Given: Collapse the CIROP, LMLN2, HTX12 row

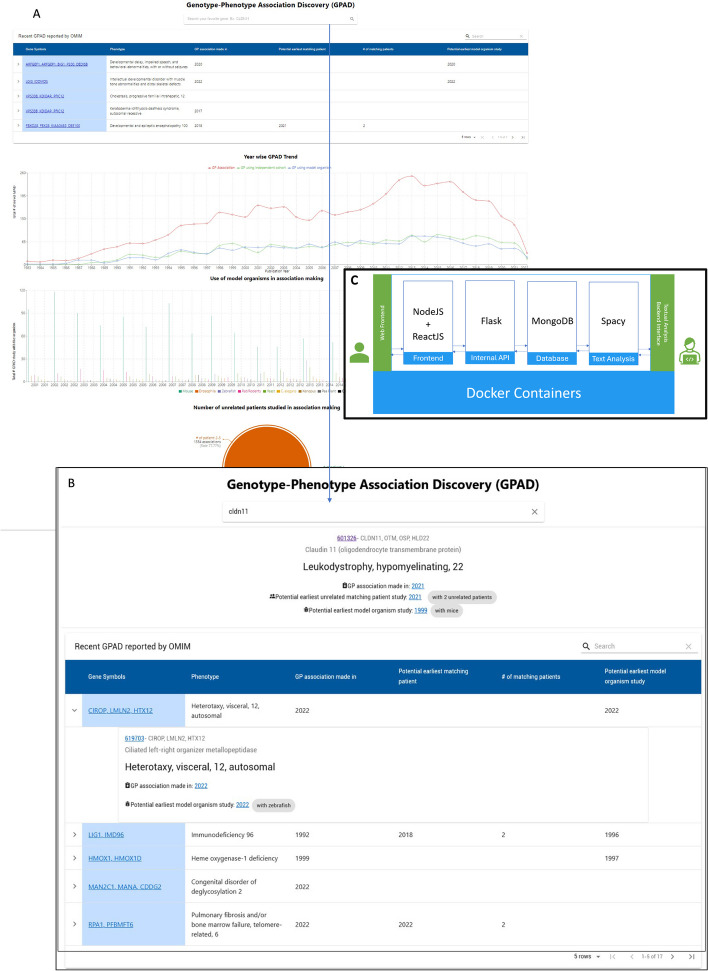Looking at the screenshot, I should pyautogui.click(x=76, y=711).
